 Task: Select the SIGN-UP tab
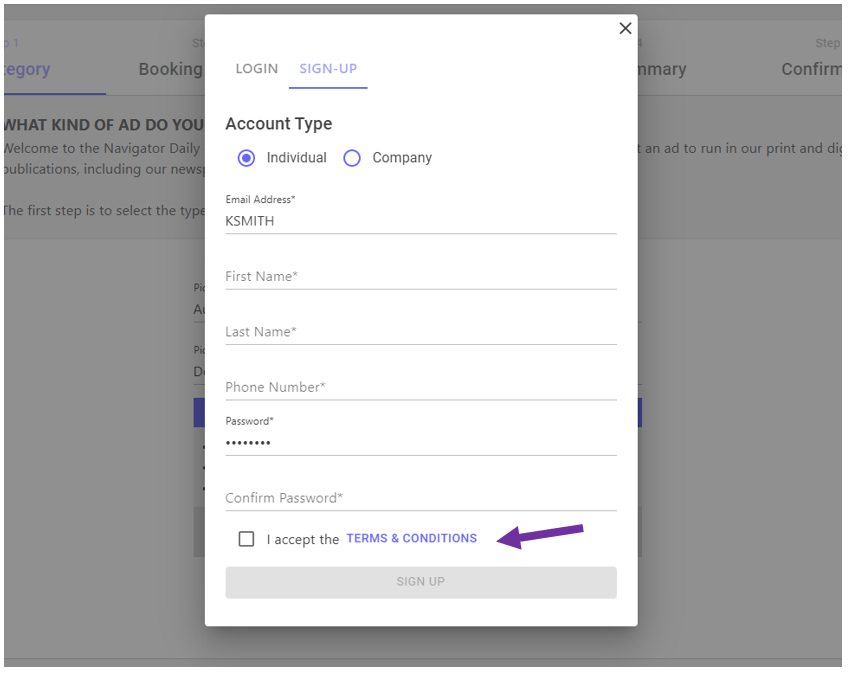tap(328, 69)
